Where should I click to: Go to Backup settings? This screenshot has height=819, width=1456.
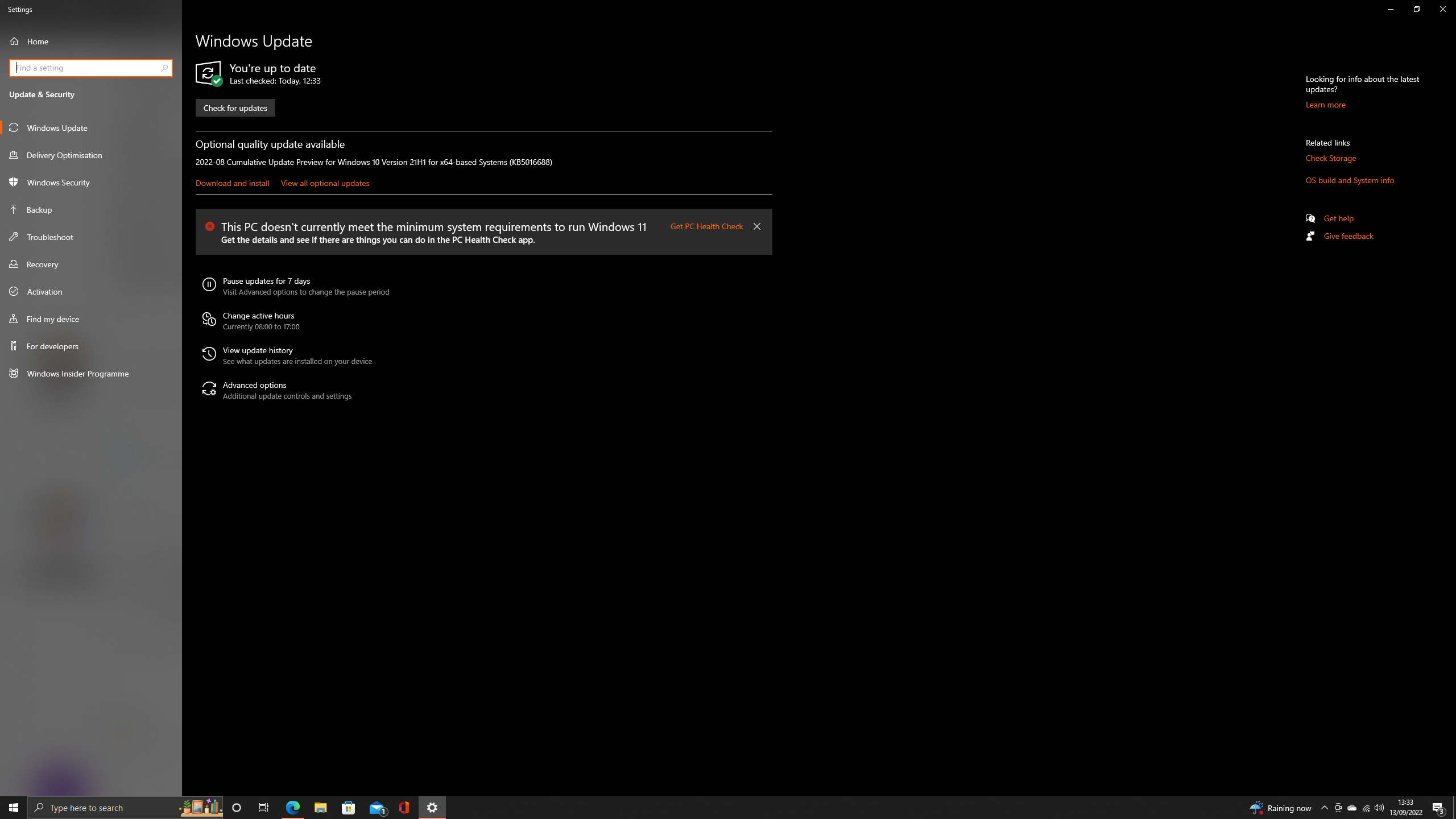tap(91, 209)
